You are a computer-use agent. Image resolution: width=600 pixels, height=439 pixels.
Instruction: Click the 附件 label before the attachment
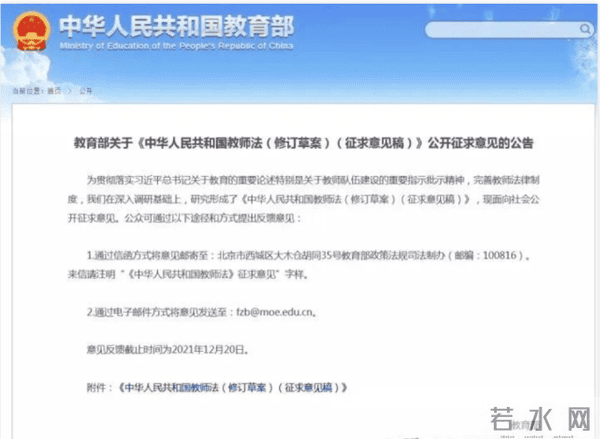tap(100, 384)
